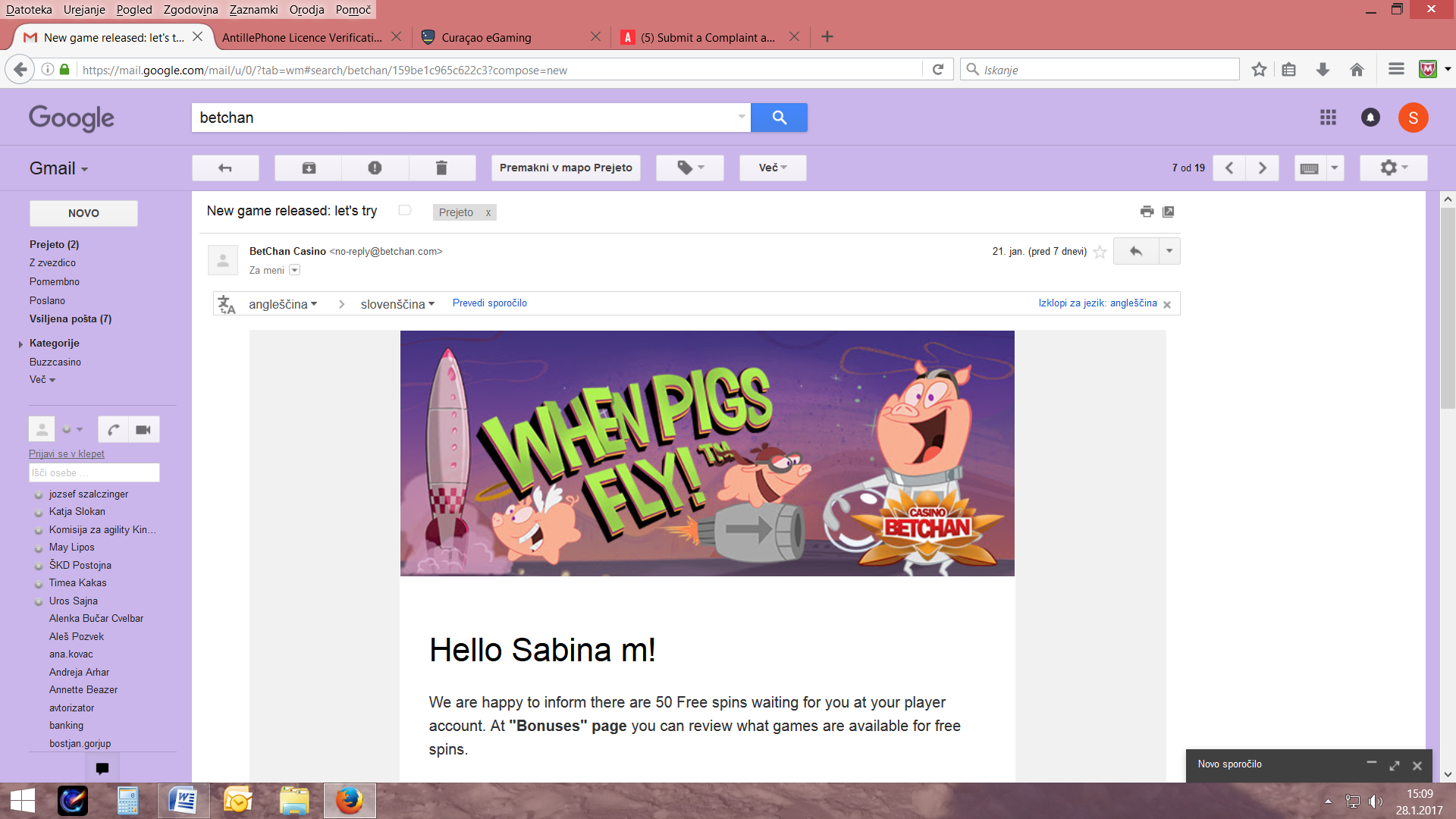Screen dimensions: 1456x819
Task: Open the Prejeto (2) inbox folder
Action: coord(54,244)
